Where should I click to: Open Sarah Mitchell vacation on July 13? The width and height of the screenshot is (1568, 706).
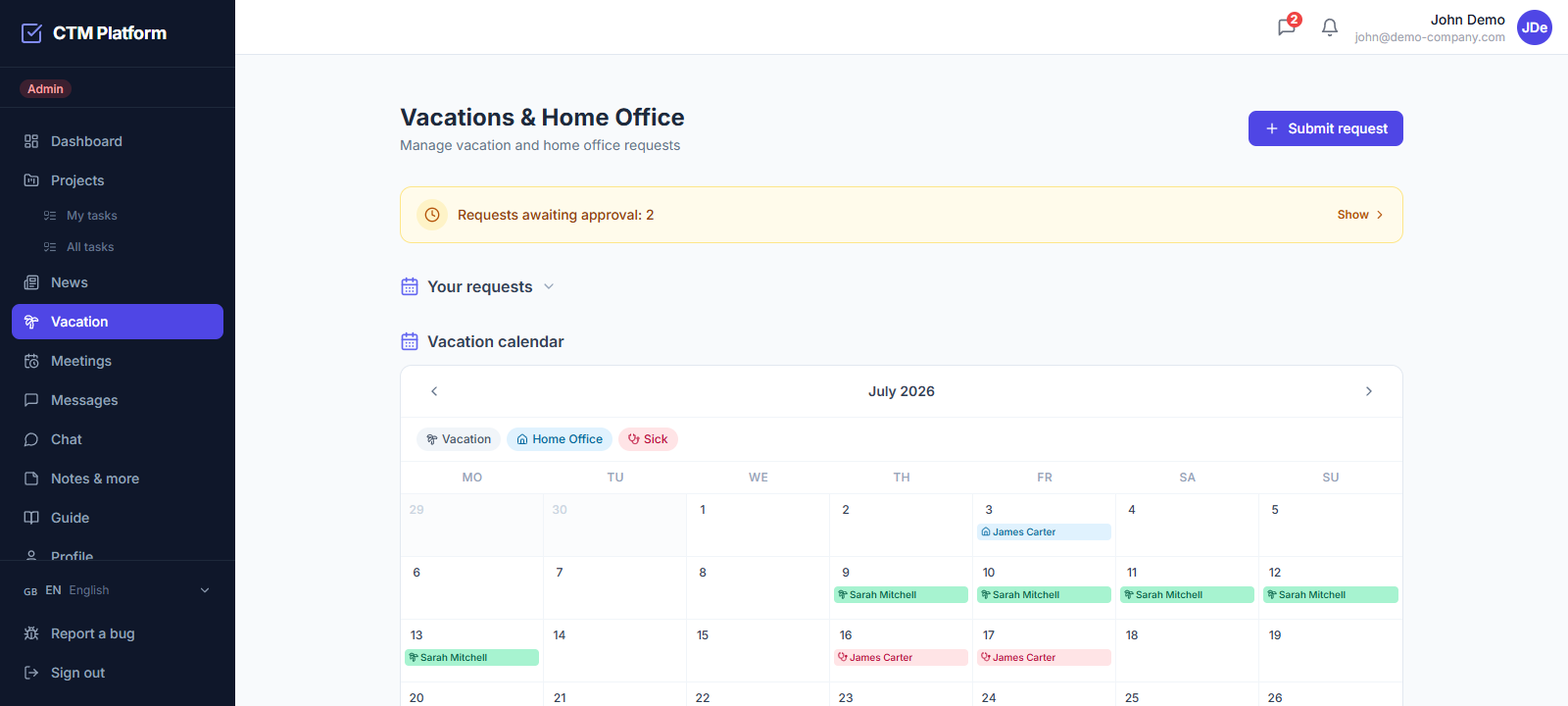[x=471, y=658]
